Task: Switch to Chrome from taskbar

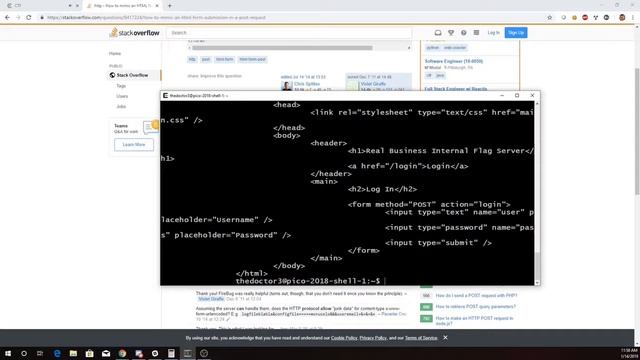Action: tap(122, 353)
